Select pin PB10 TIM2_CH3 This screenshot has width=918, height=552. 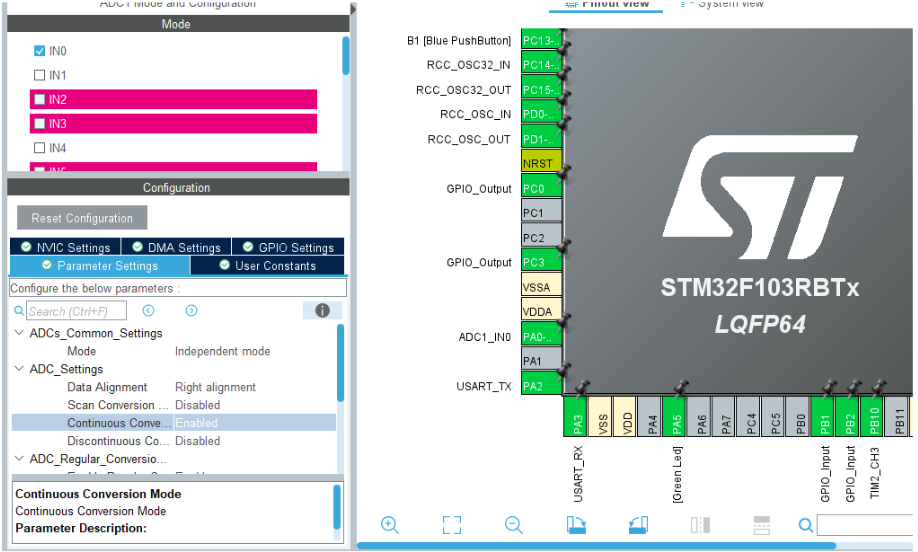872,417
